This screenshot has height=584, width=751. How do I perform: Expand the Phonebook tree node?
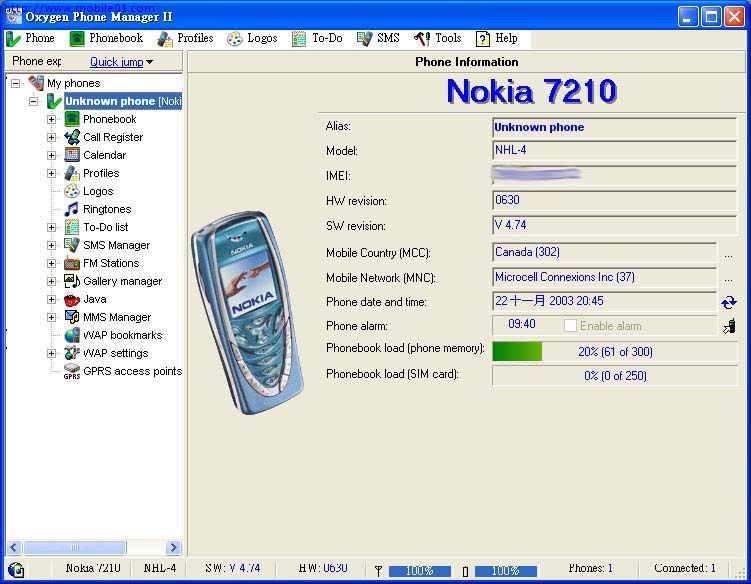51,119
